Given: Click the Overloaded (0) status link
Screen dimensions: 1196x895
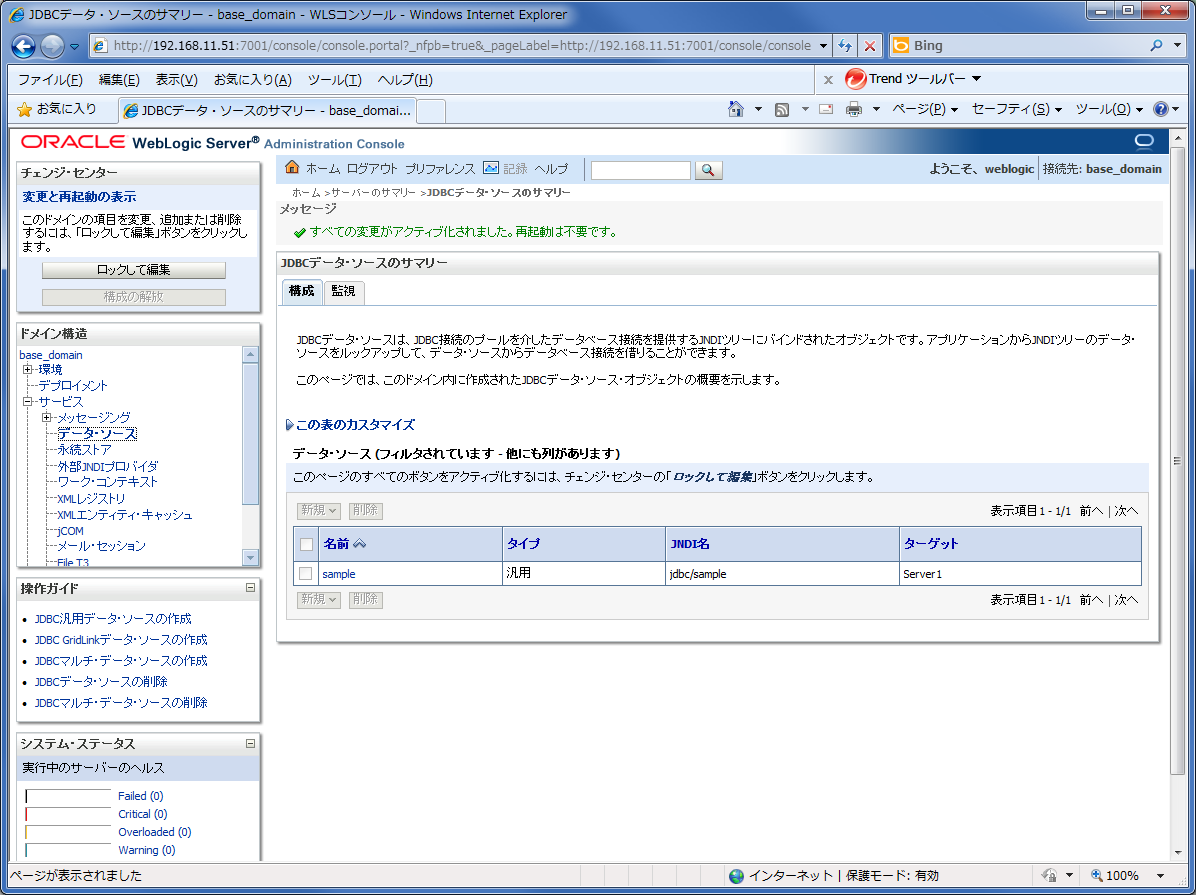Looking at the screenshot, I should [x=155, y=832].
